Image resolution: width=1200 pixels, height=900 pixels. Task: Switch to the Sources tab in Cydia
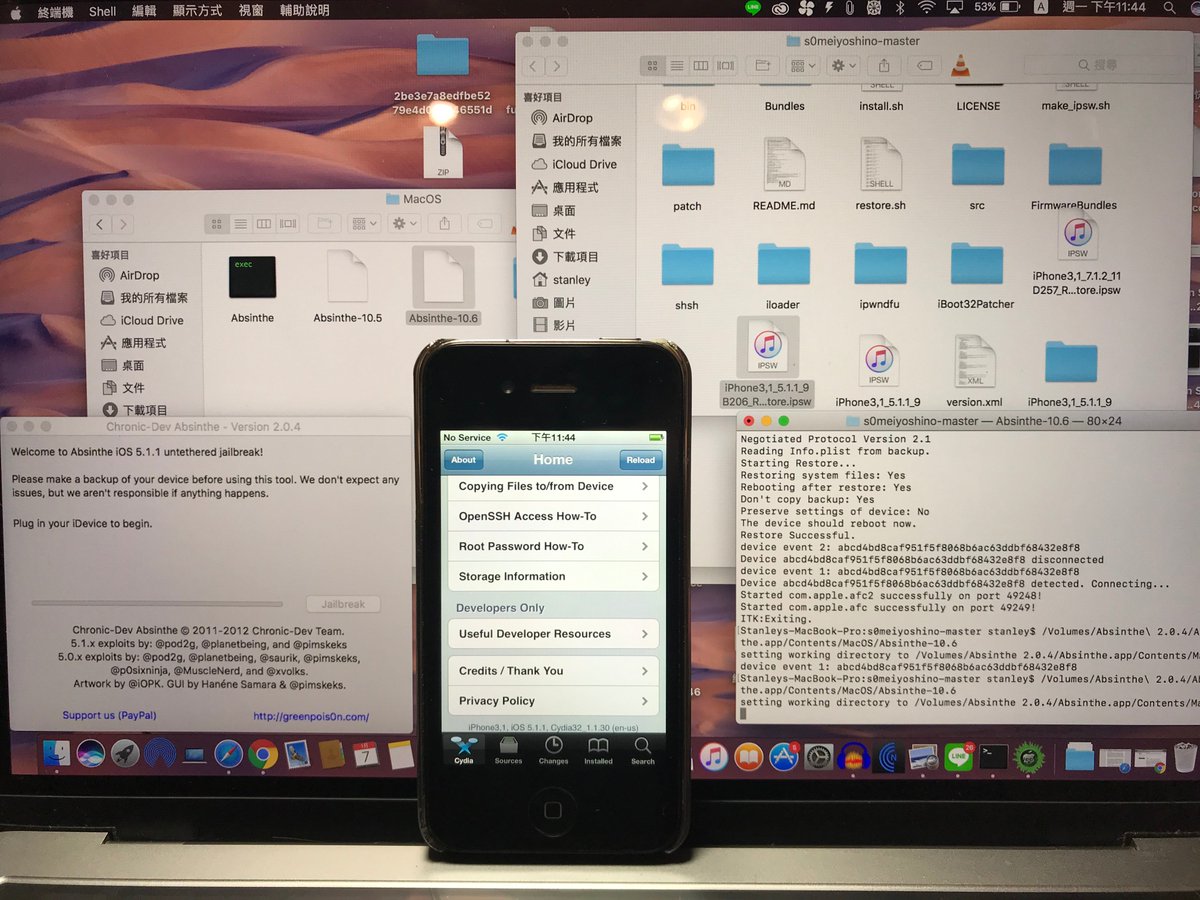point(508,750)
